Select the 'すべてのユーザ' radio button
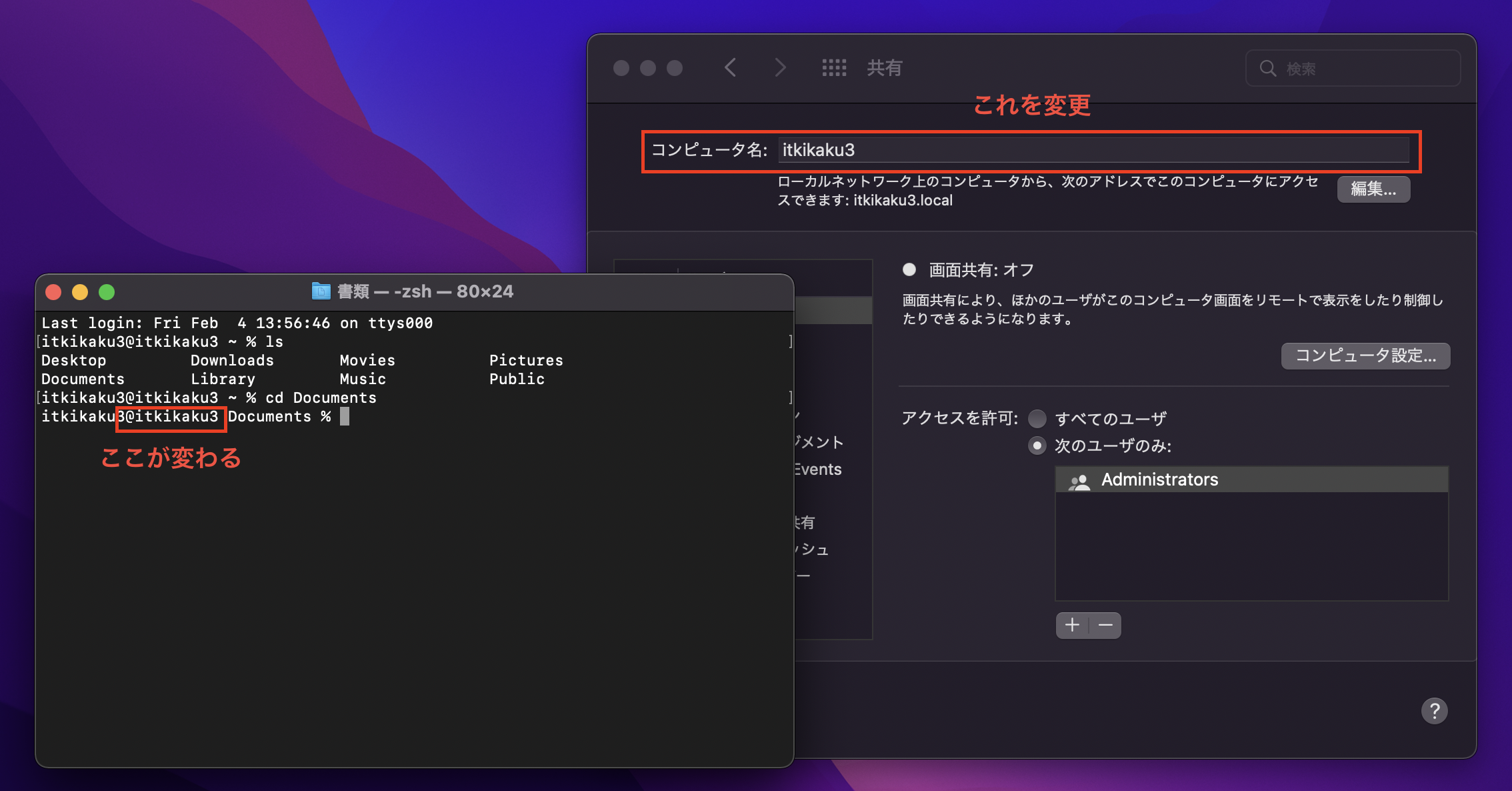Viewport: 1512px width, 791px height. pos(1037,419)
